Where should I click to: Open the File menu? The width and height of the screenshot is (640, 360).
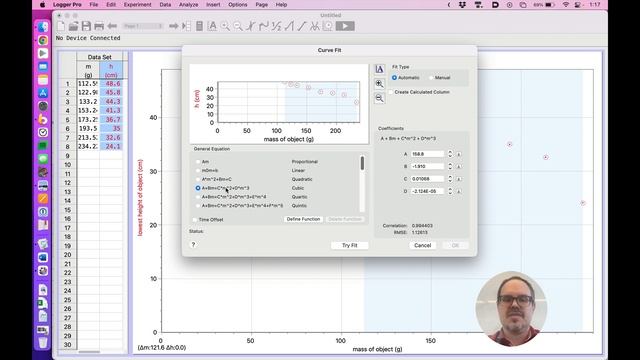(x=93, y=5)
